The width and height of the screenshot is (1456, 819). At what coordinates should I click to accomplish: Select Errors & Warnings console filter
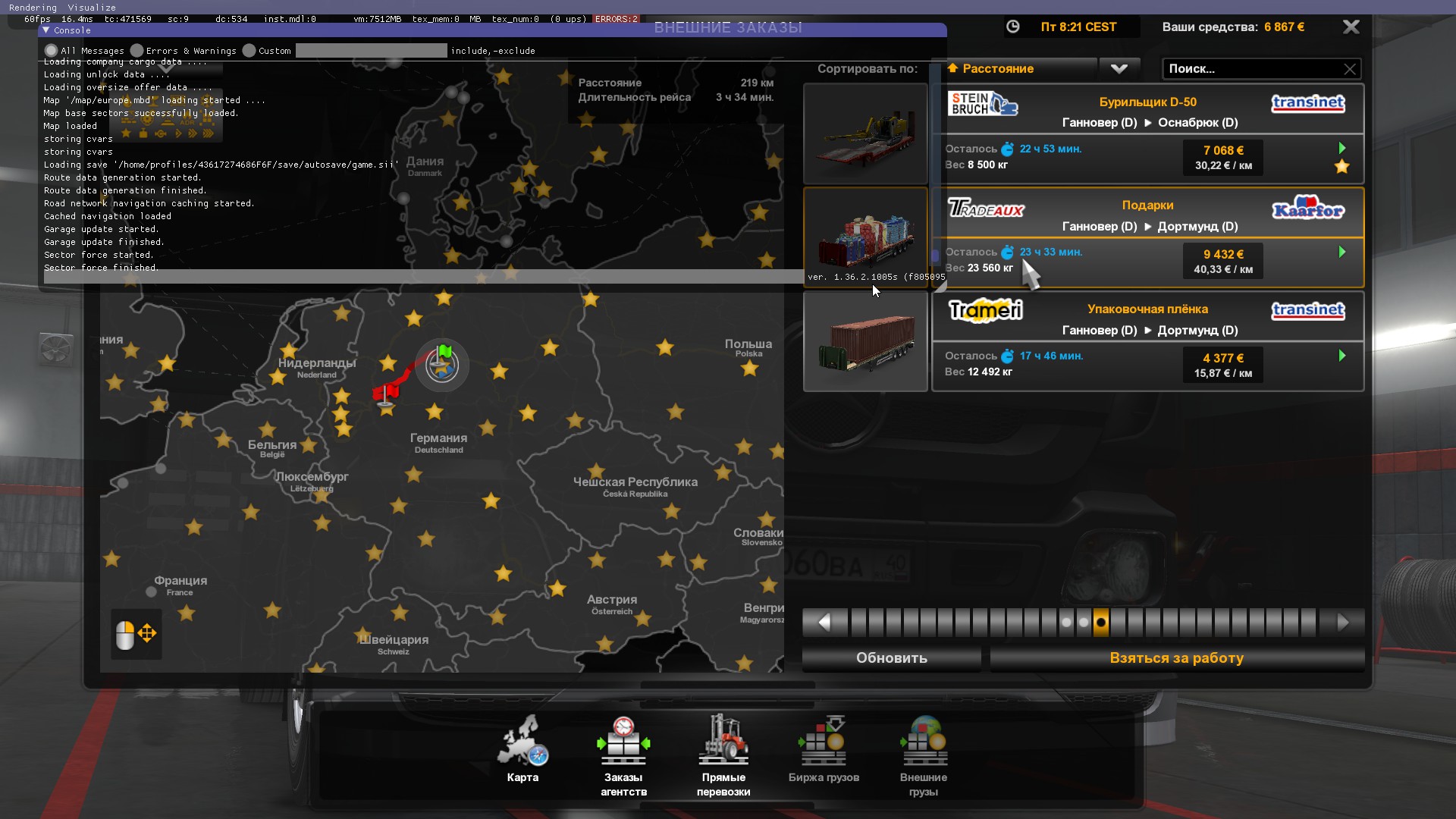tap(136, 51)
